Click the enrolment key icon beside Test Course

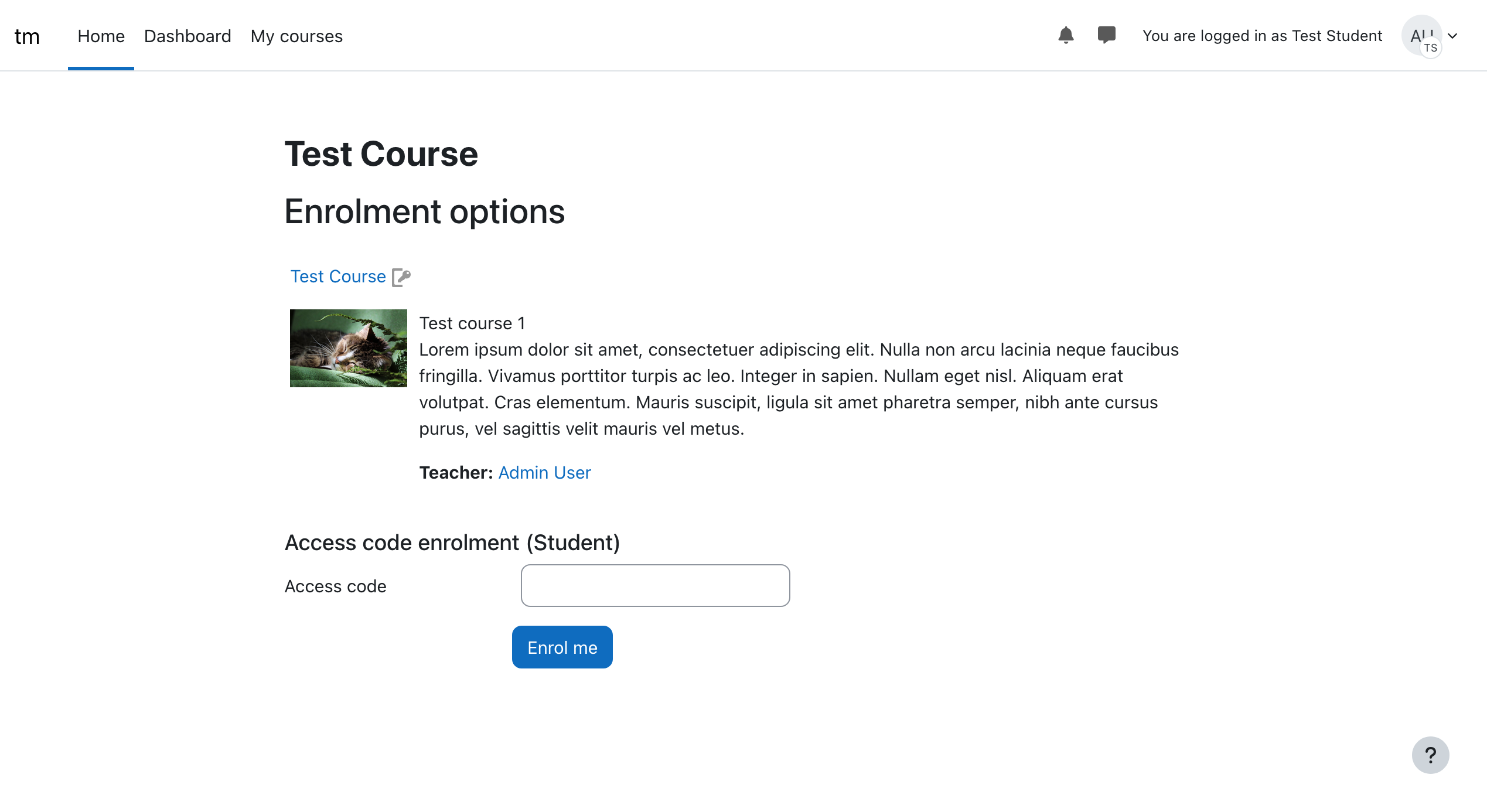401,277
